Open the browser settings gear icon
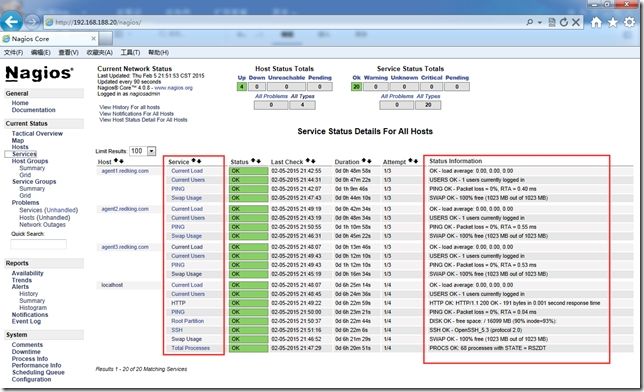The image size is (644, 392). click(x=629, y=22)
